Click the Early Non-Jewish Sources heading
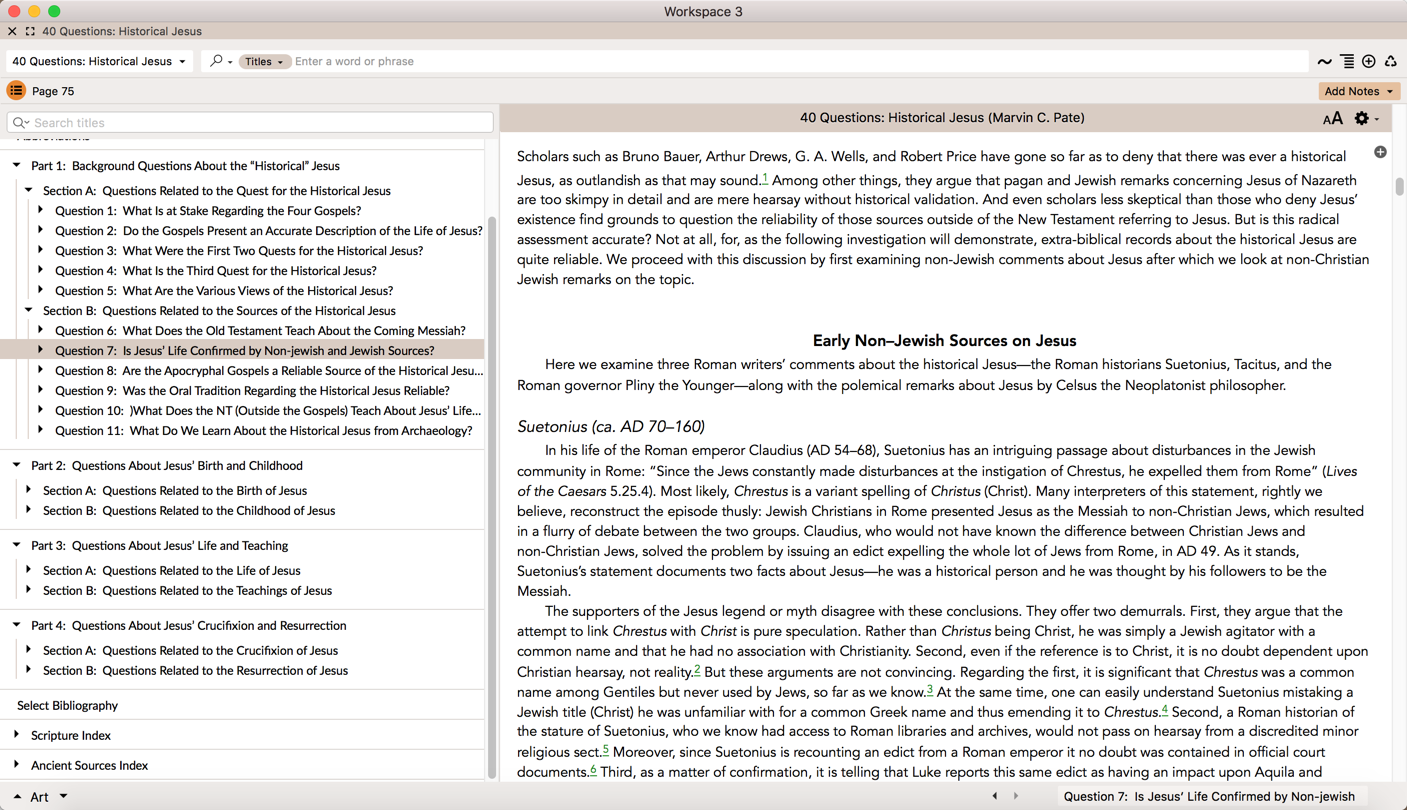 pyautogui.click(x=944, y=341)
